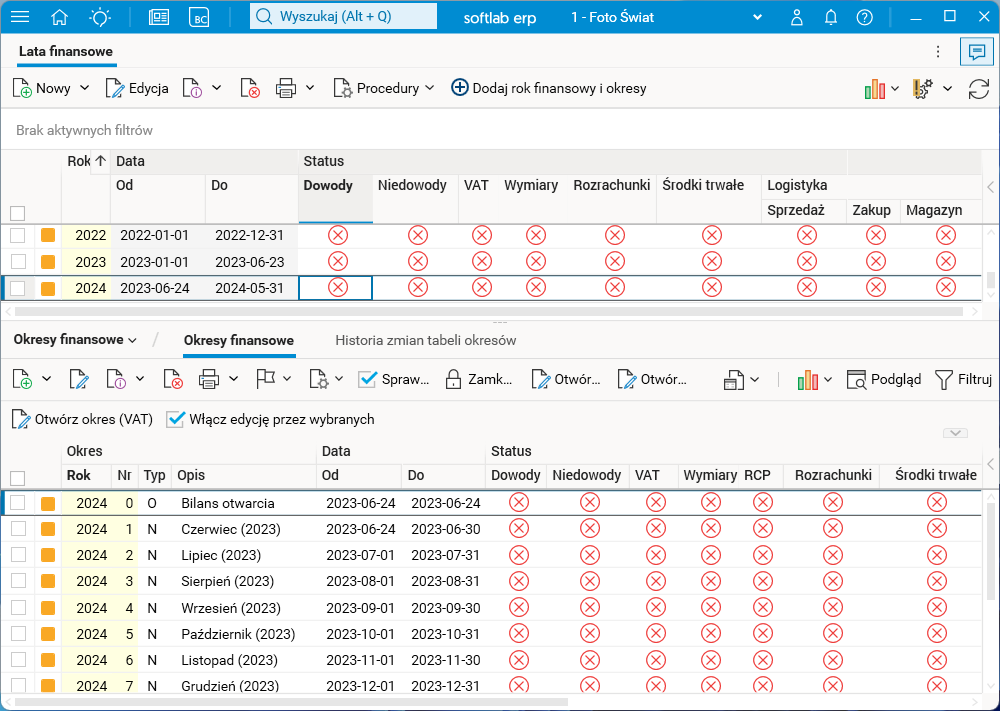This screenshot has height=711, width=1000.
Task: Expand the Procedury dropdown
Action: (x=385, y=89)
